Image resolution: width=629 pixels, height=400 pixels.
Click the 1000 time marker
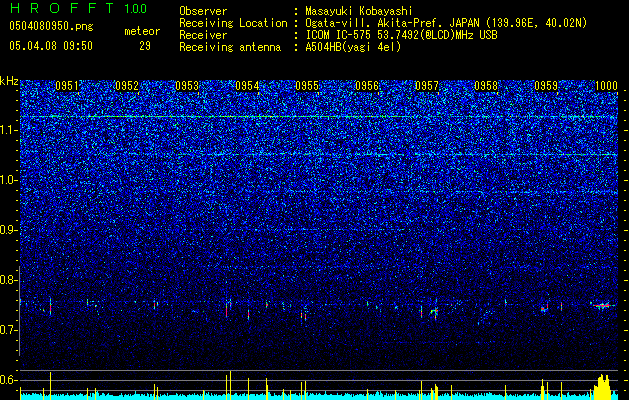[x=605, y=86]
